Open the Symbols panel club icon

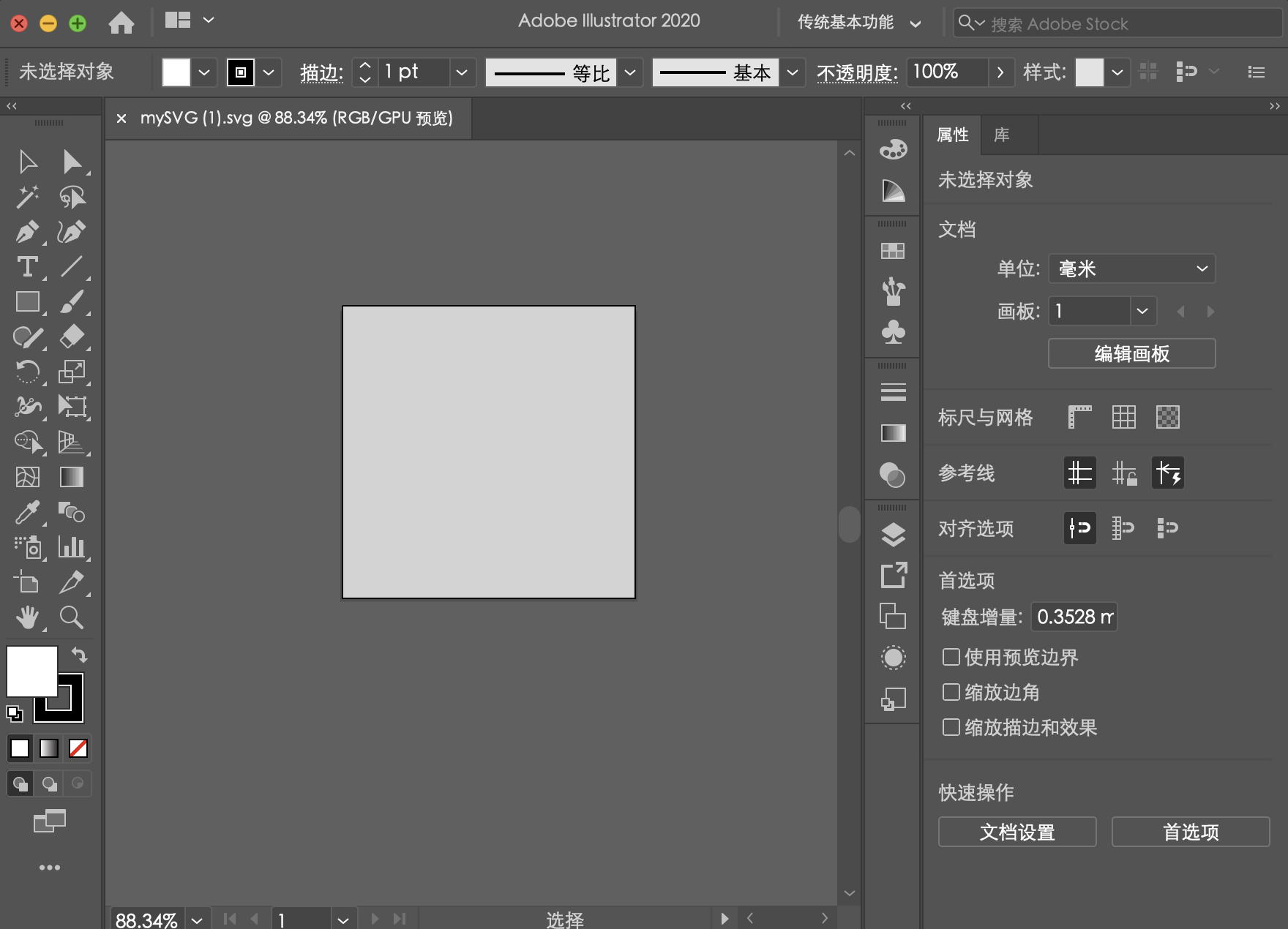tap(893, 331)
